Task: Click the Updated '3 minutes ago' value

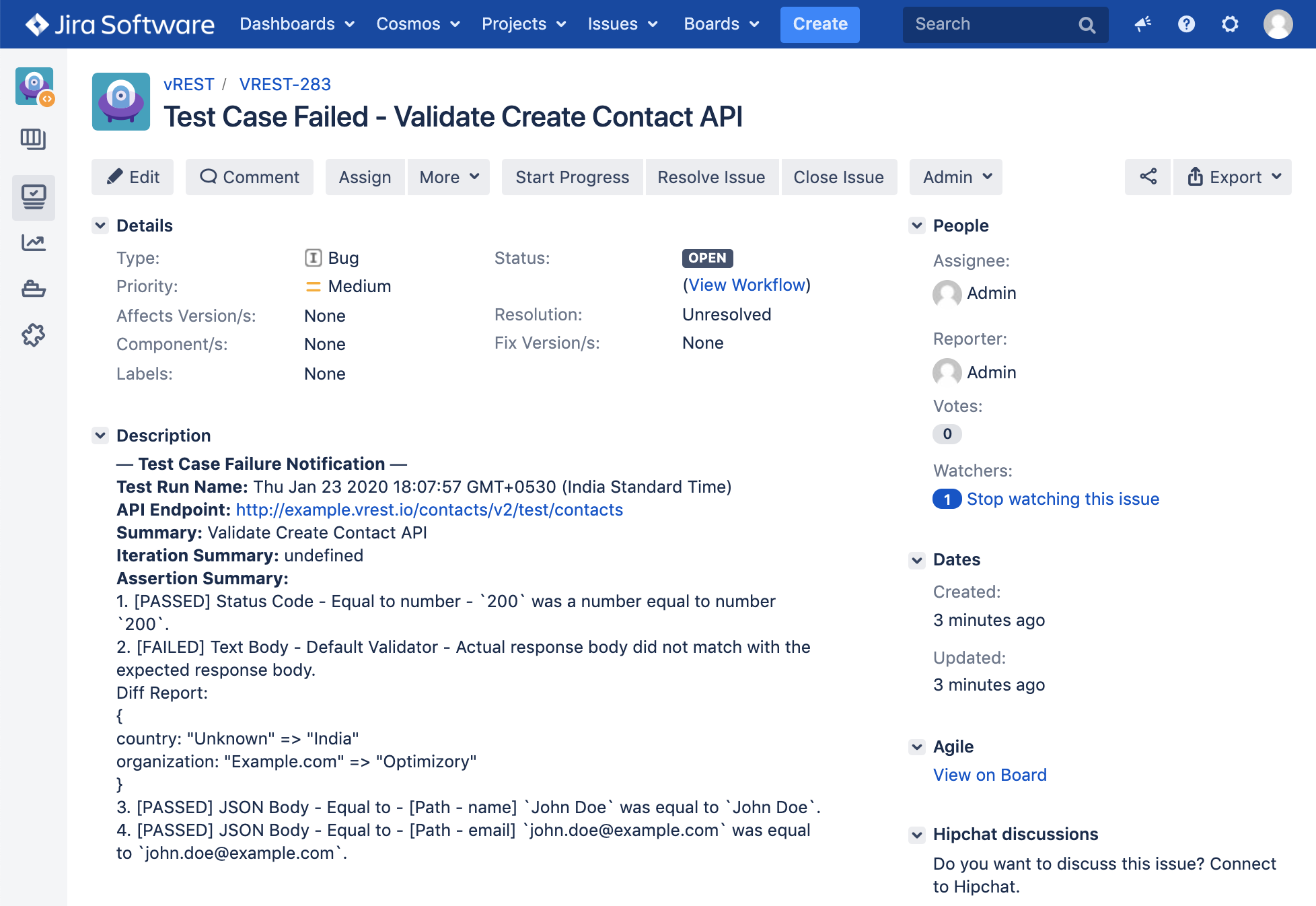Action: coord(989,685)
